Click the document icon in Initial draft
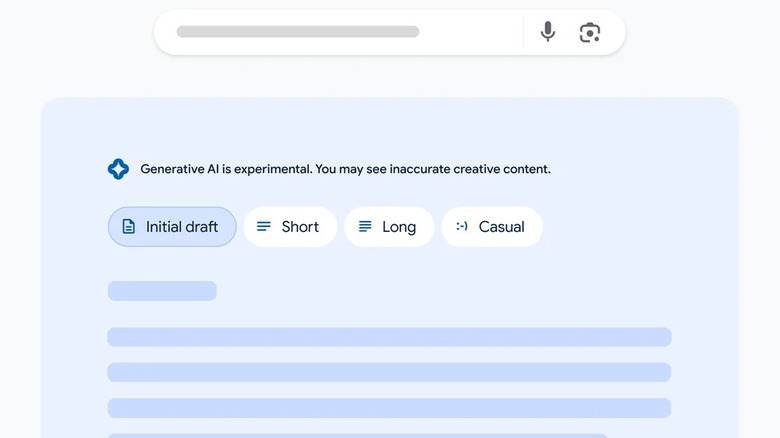 click(128, 227)
